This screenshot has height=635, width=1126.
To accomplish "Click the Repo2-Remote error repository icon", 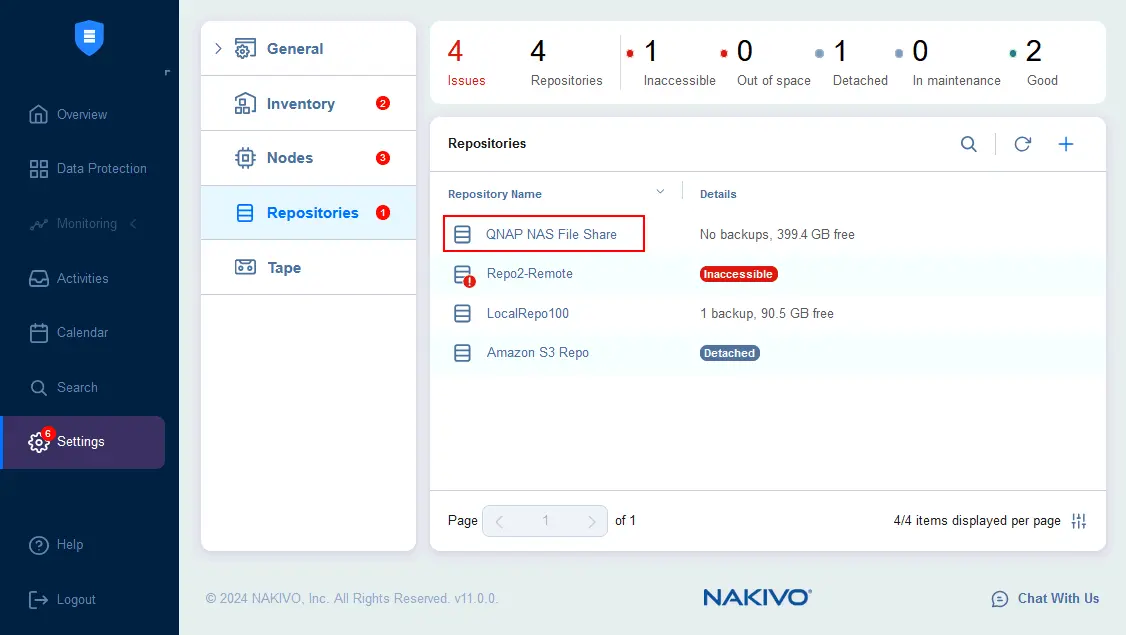I will tap(464, 275).
